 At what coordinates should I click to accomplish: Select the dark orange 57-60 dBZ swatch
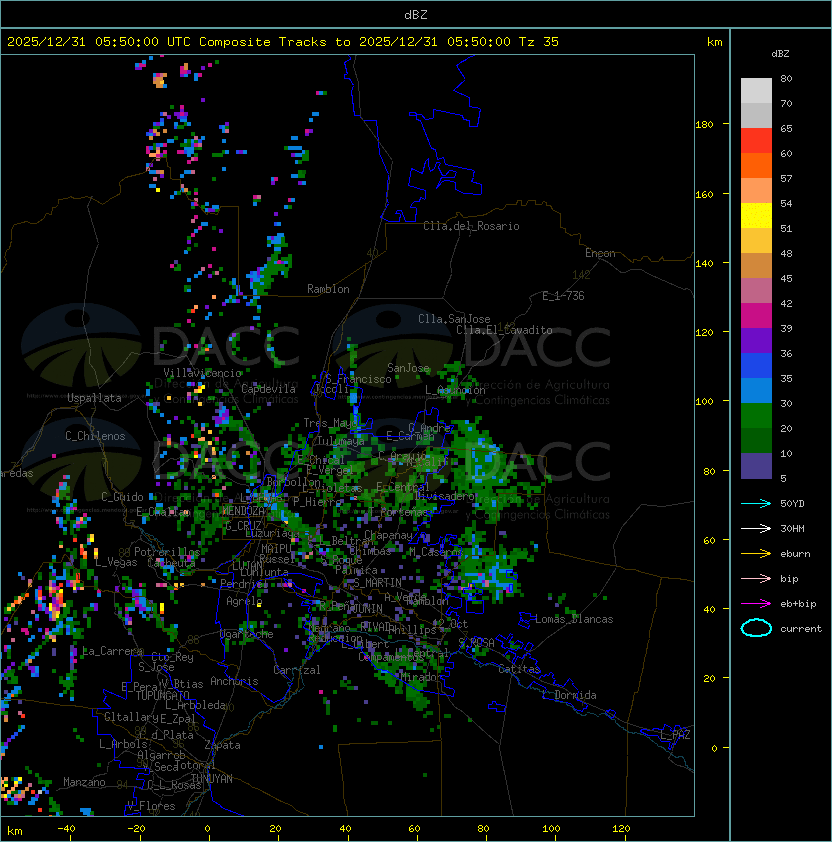tap(756, 165)
